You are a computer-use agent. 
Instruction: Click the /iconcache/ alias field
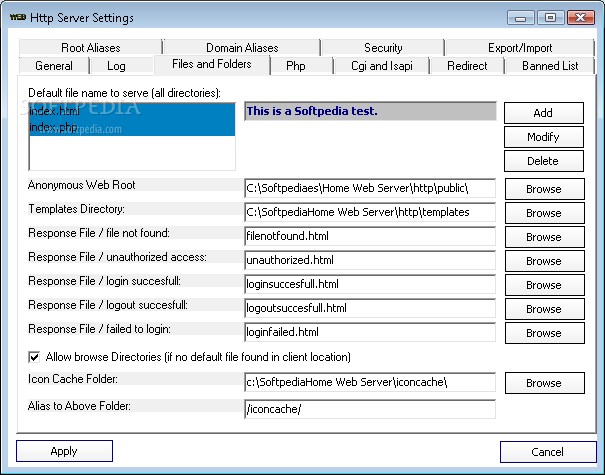[370, 409]
